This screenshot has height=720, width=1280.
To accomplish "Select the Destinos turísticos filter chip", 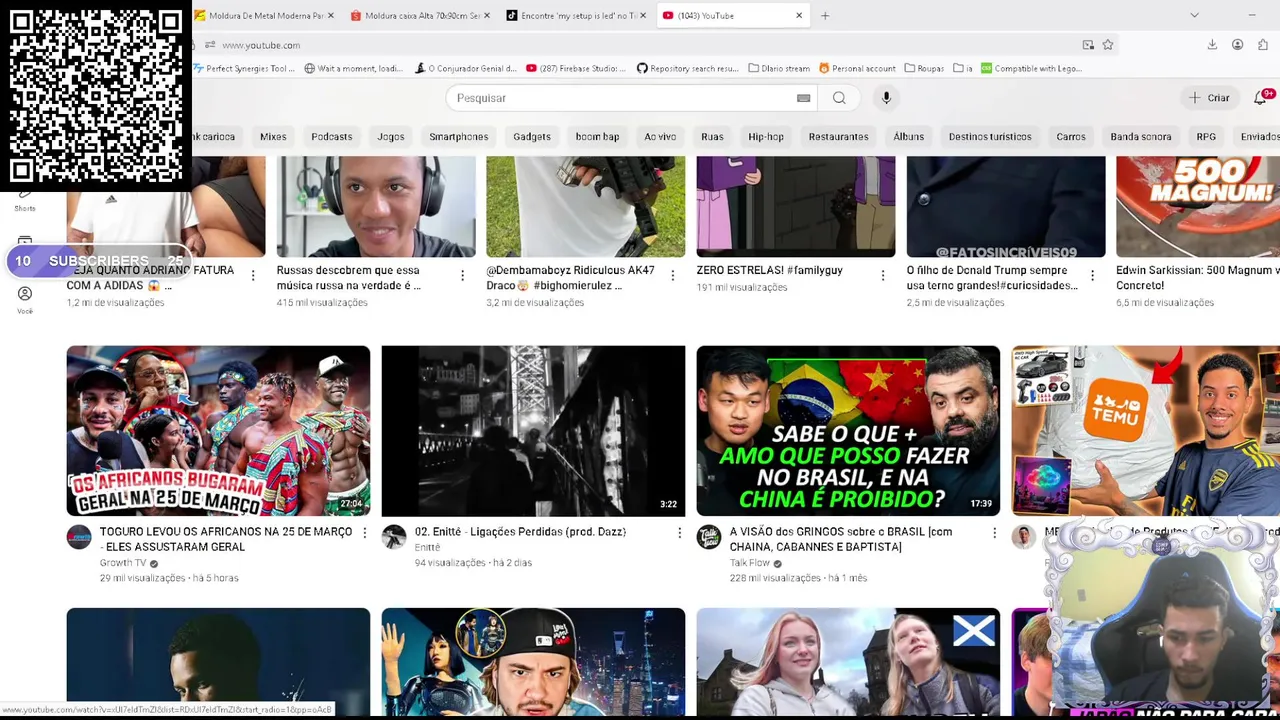I will (990, 137).
